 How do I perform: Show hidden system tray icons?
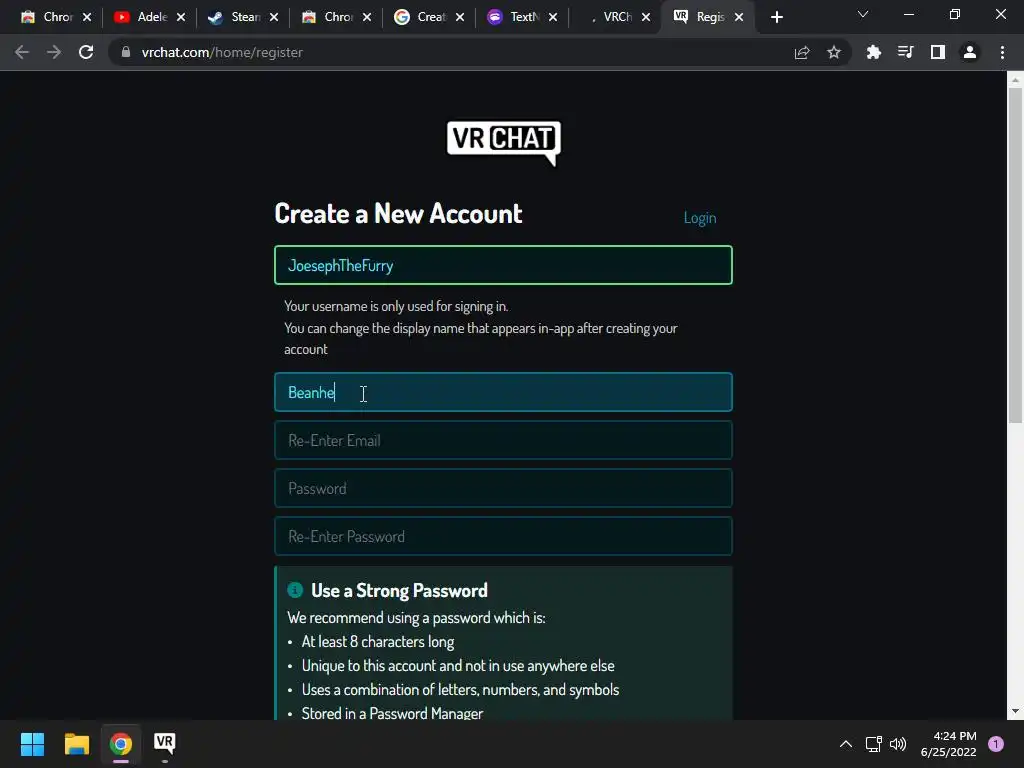tap(846, 744)
